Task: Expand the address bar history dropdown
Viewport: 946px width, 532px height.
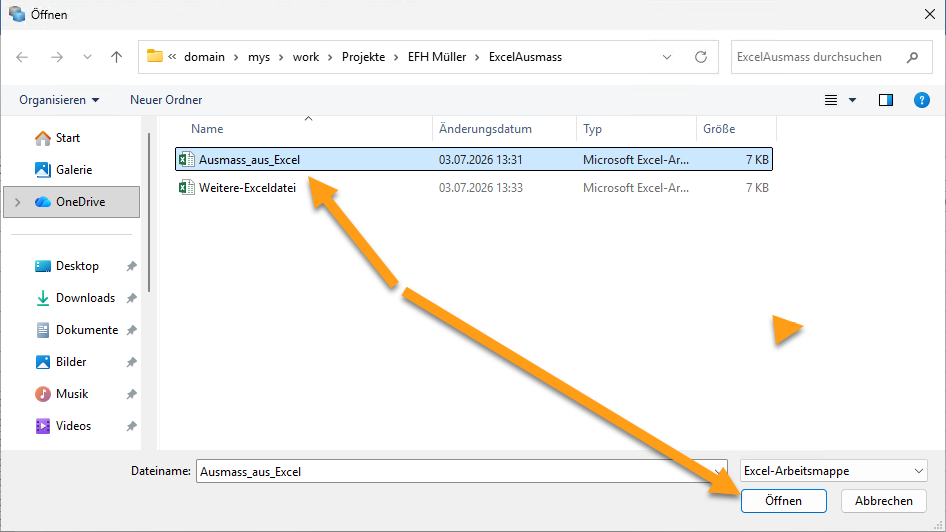Action: coord(667,57)
